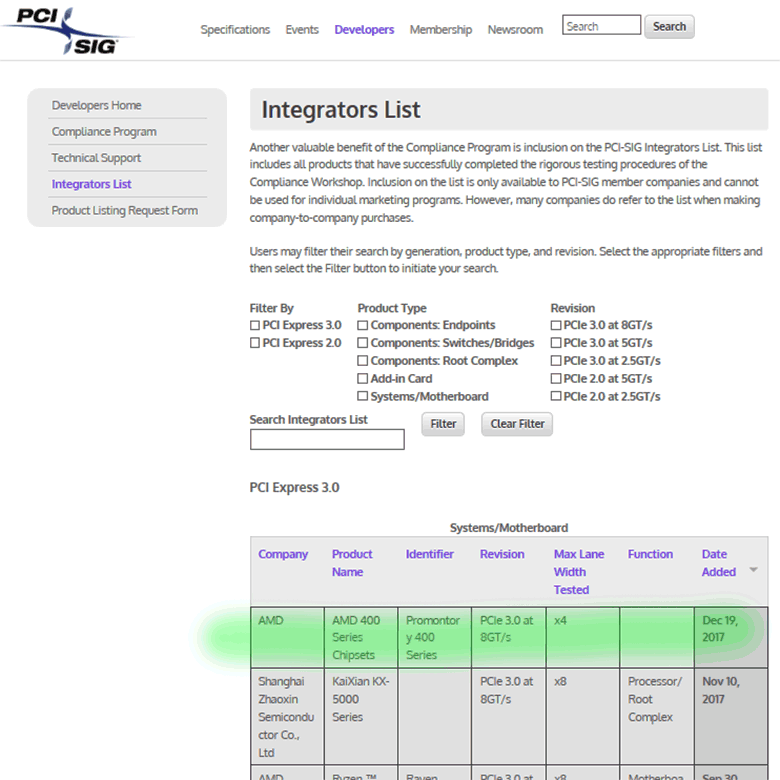Click the Search Integrators List field
Viewport: 780px width, 780px height.
click(x=327, y=440)
